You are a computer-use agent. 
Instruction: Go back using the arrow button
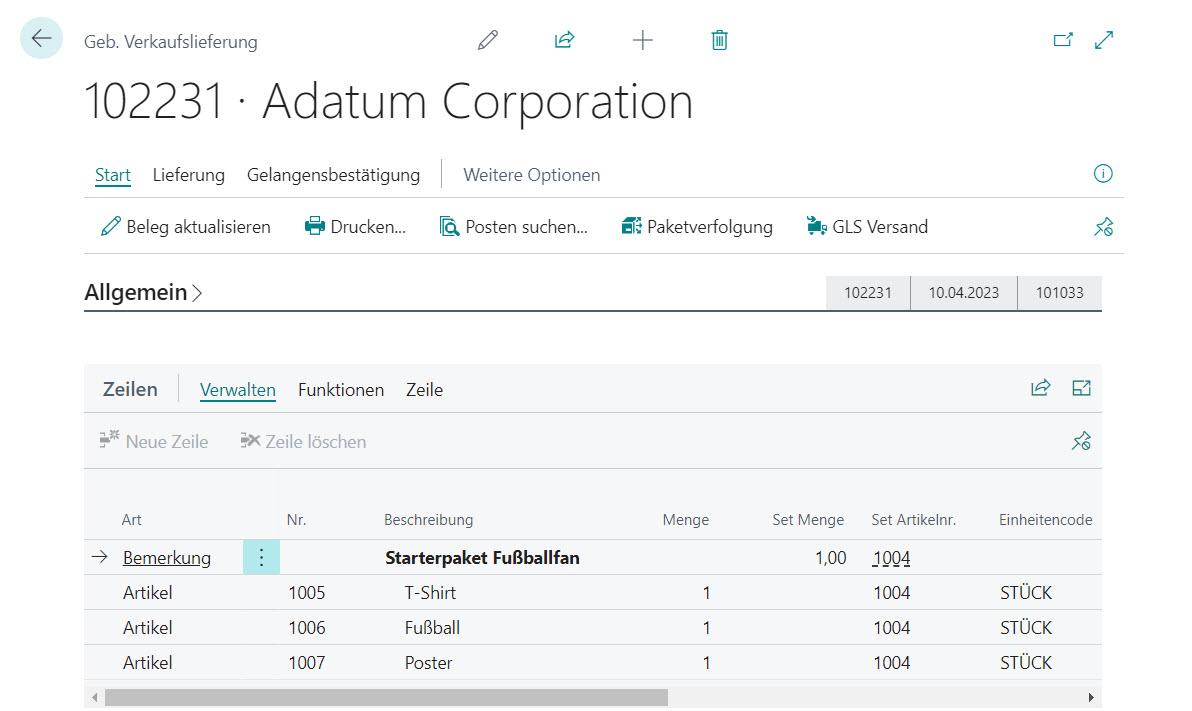pyautogui.click(x=41, y=38)
